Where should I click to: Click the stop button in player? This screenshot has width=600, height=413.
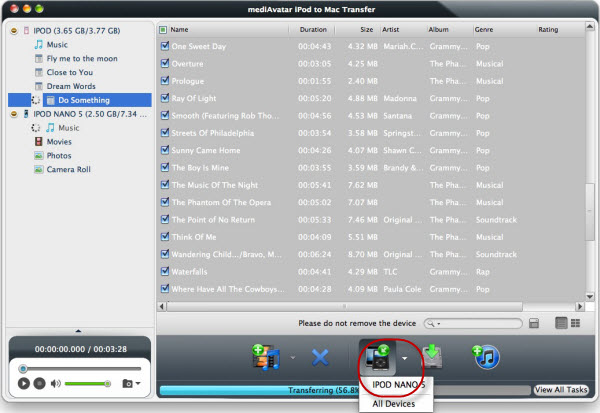click(39, 383)
